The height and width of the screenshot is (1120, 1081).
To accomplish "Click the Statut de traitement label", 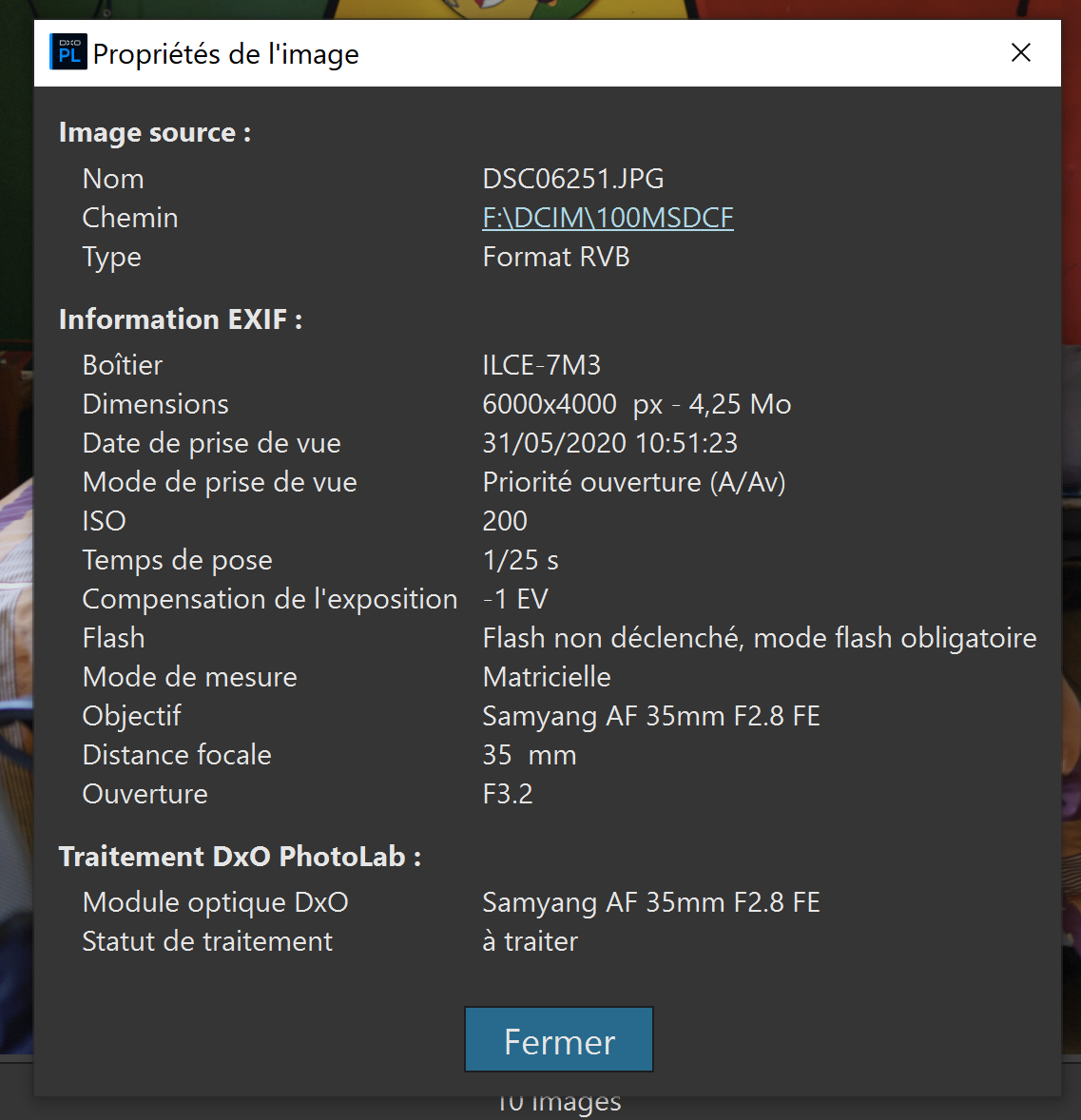I will coord(207,941).
